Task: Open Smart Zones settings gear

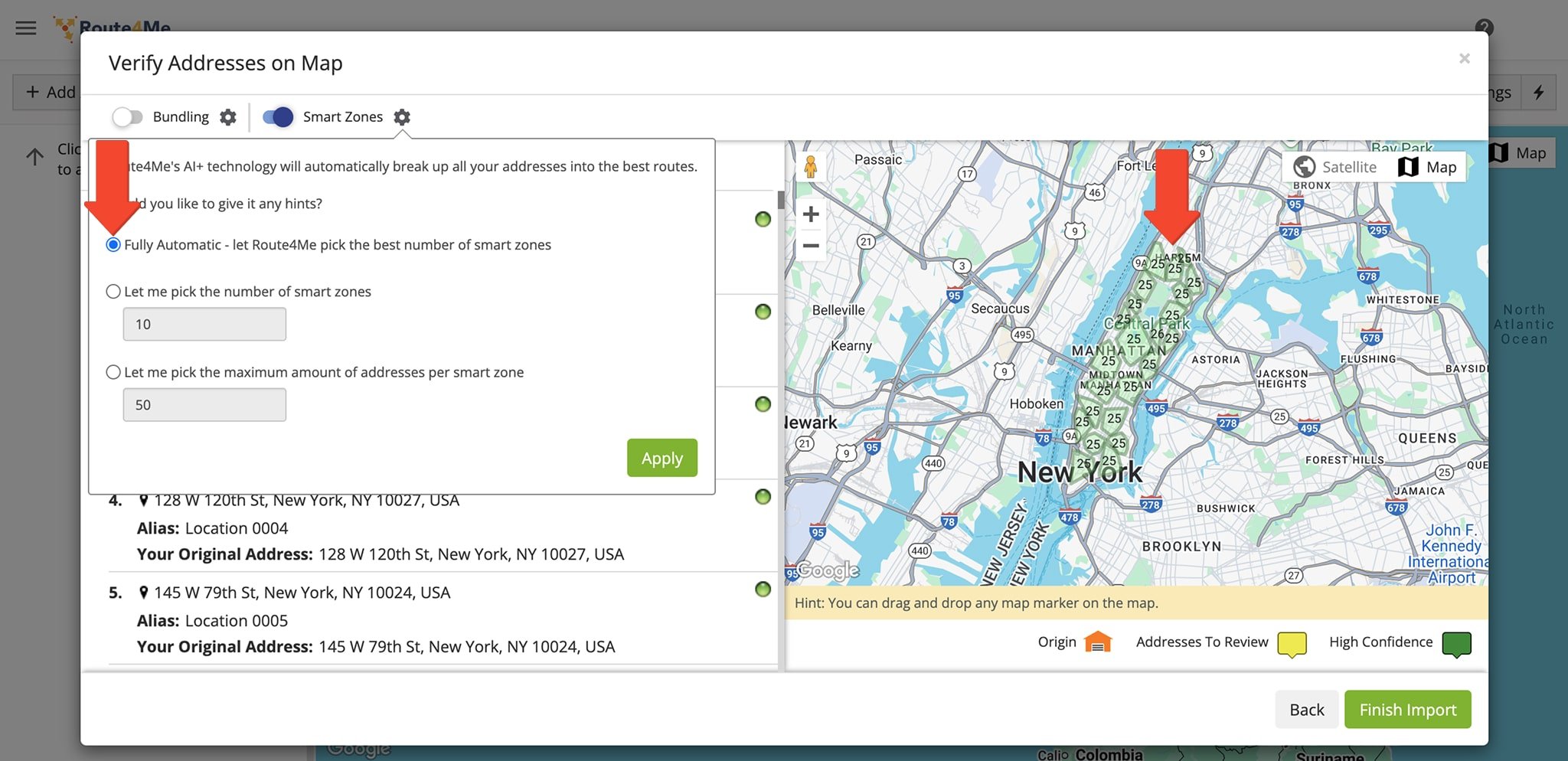Action: 402,117
